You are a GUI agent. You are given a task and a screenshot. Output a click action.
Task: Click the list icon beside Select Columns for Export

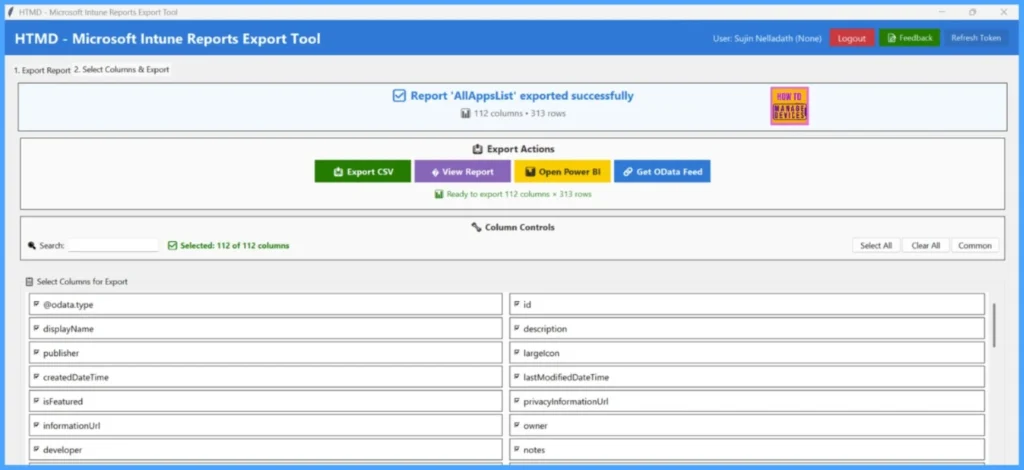[29, 282]
